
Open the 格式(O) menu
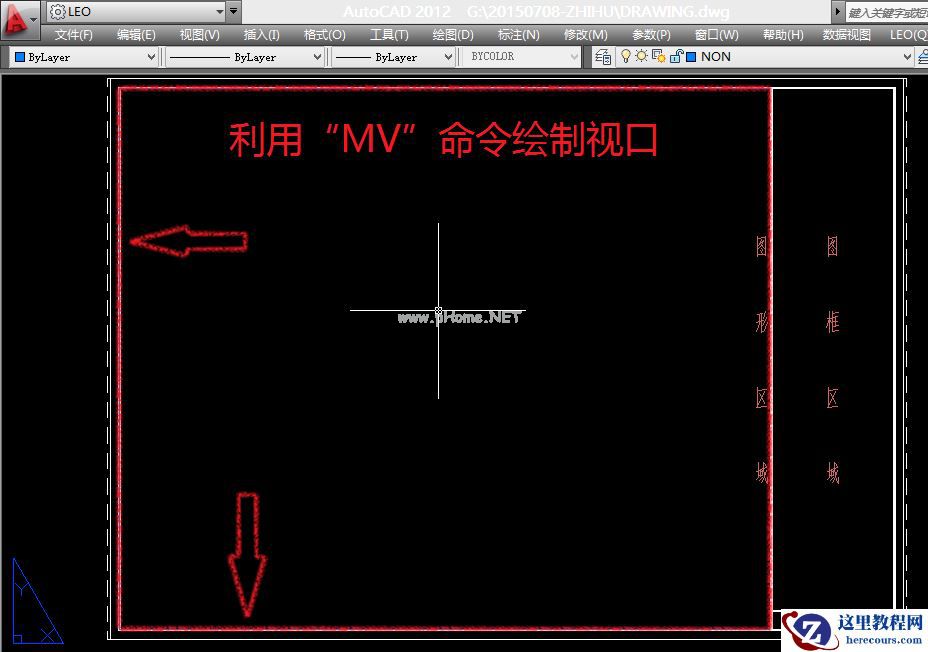coord(324,35)
